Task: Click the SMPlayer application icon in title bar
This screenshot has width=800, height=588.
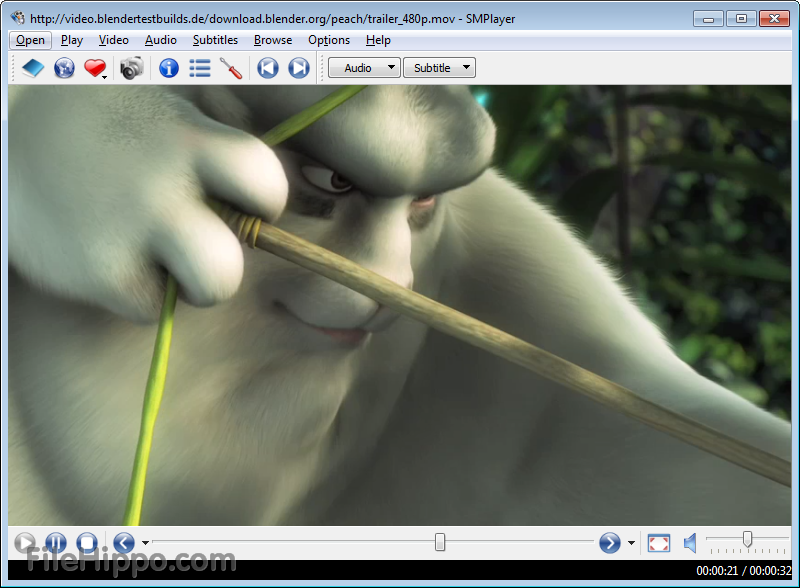Action: pos(18,18)
